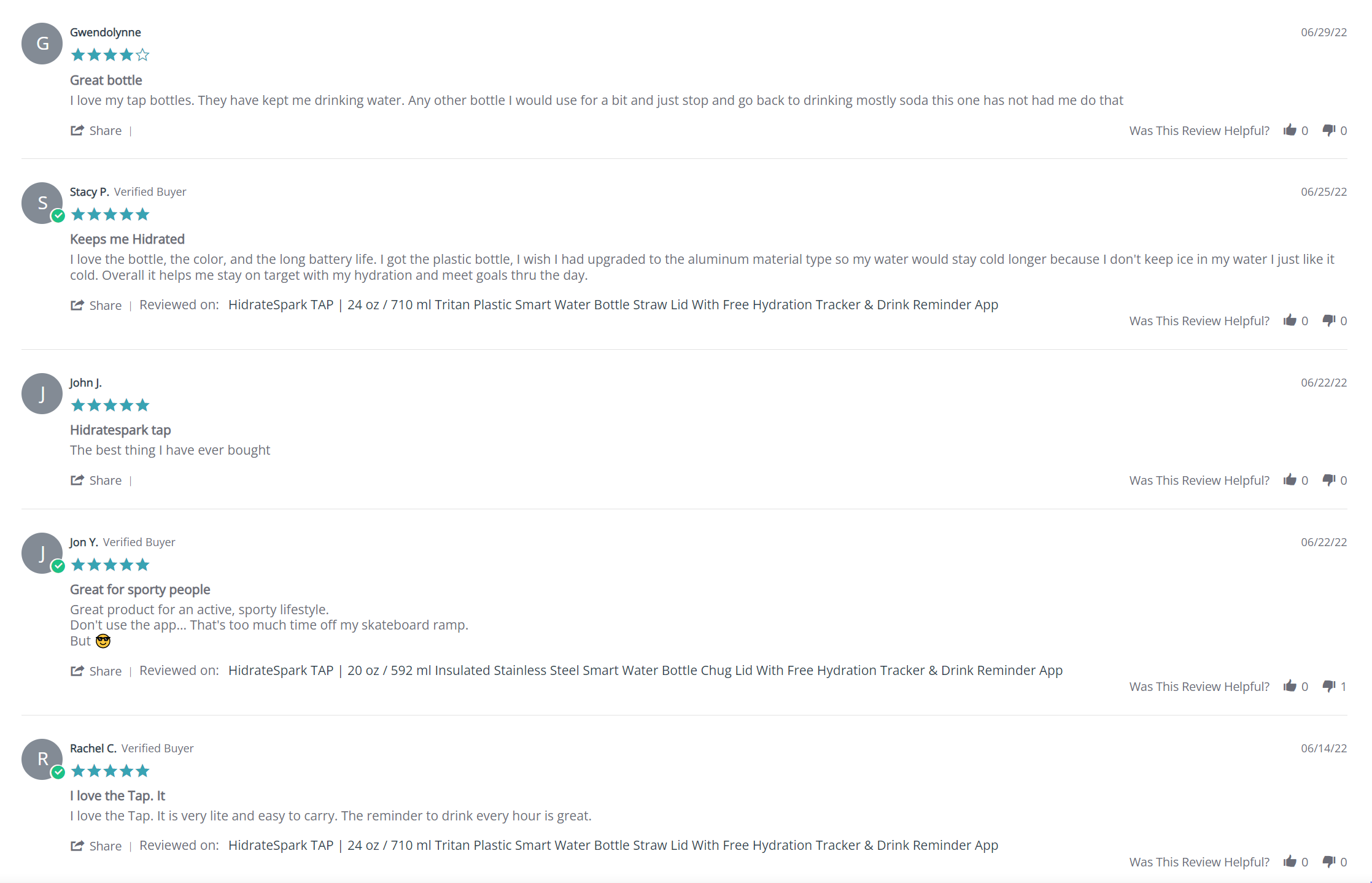This screenshot has height=883, width=1372.
Task: Mark John J.'s review as helpful
Action: point(1290,480)
